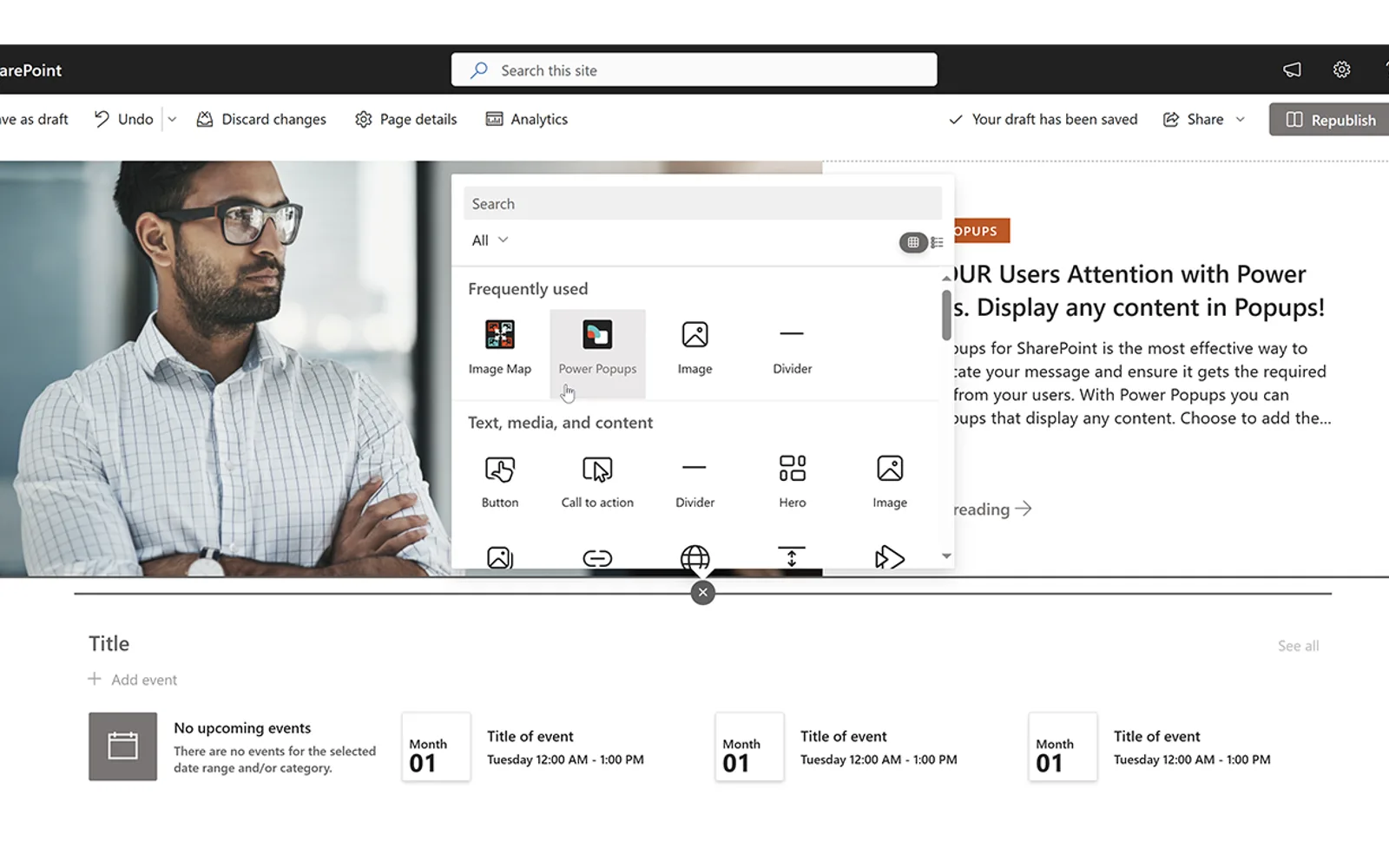Viewport: 1389px width, 868px height.
Task: Add Image under Text, media, and content
Action: (890, 482)
